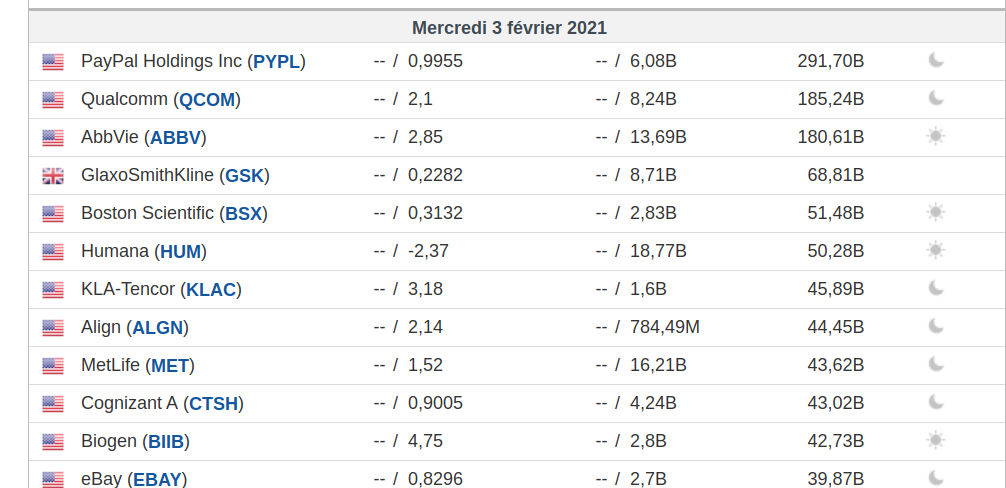
Task: Click the moon icon in KLA-Tencor row
Action: (x=936, y=289)
